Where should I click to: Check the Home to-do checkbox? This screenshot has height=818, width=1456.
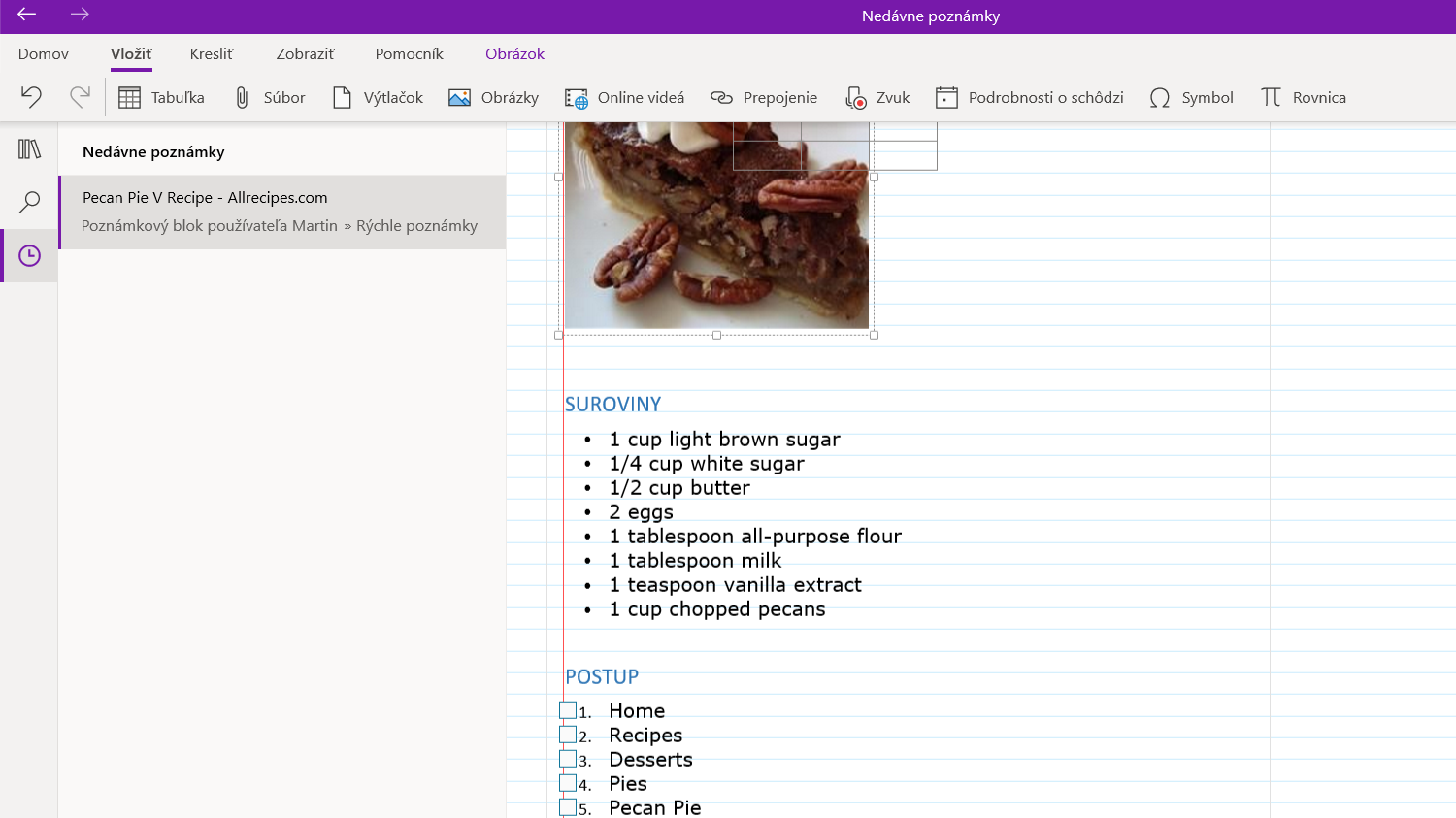coord(568,710)
